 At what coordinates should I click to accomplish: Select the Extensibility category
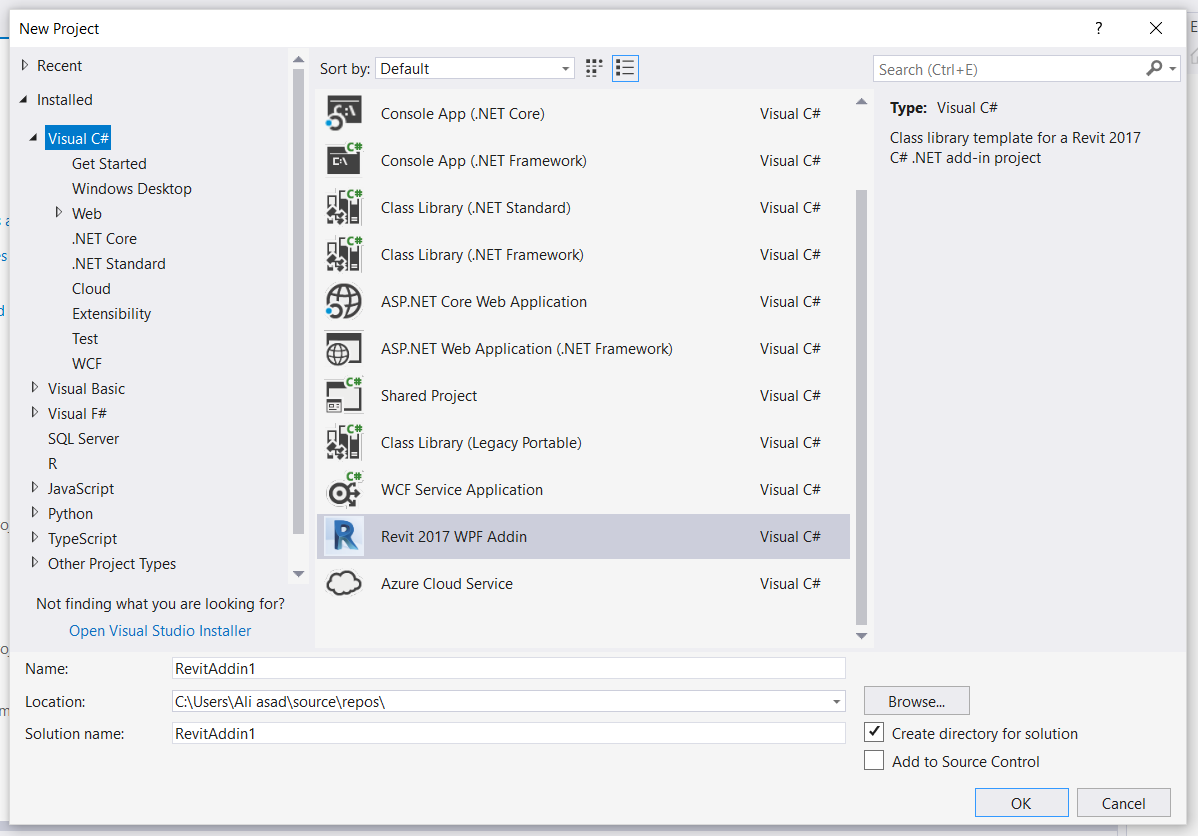click(111, 313)
